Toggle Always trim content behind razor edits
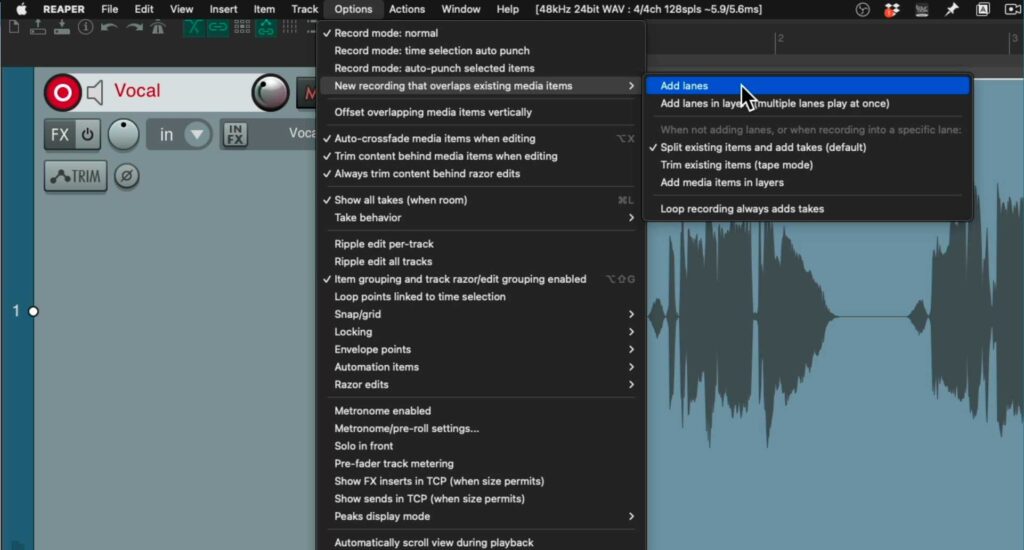 click(x=481, y=174)
